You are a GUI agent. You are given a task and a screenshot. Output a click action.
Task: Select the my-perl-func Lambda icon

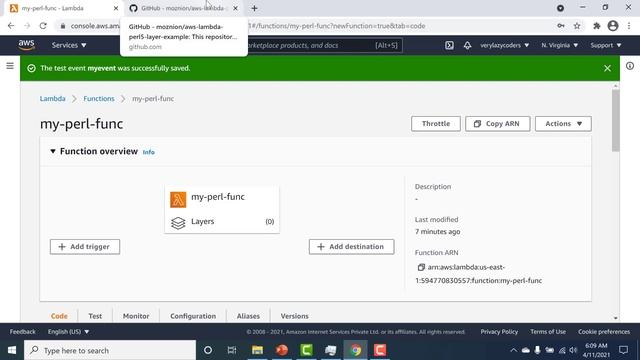point(178,200)
